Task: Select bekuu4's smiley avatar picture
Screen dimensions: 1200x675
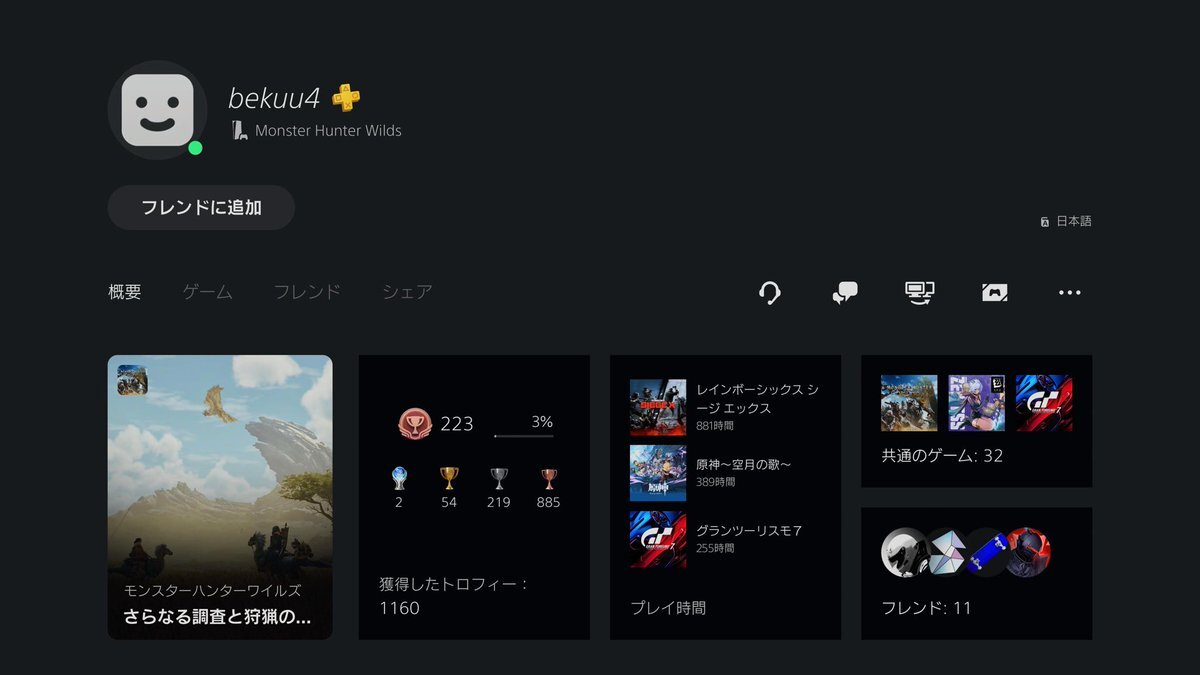Action: (x=157, y=110)
